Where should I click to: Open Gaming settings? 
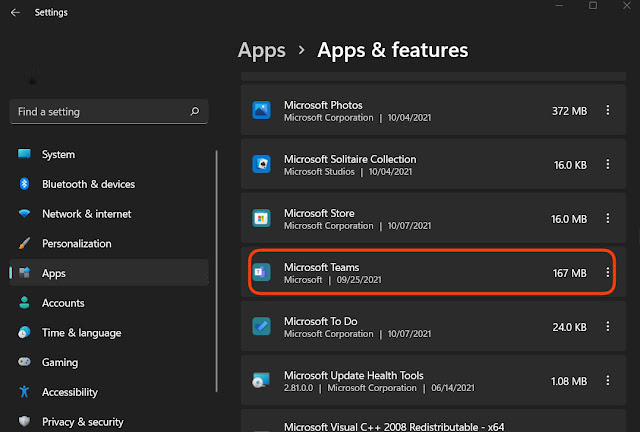(x=109, y=362)
